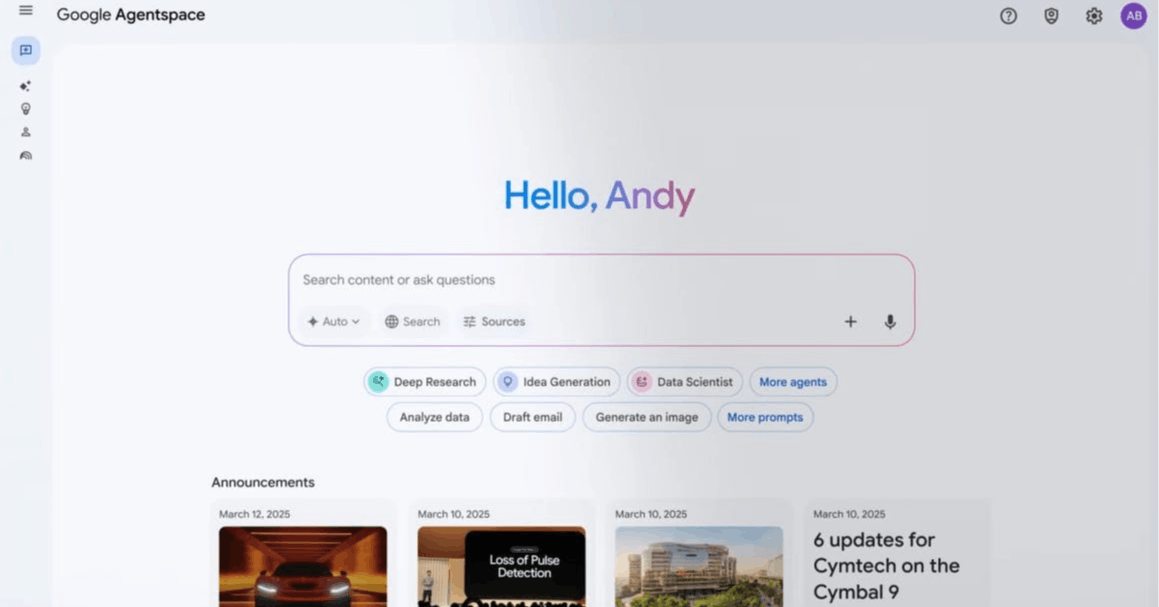The height and width of the screenshot is (607, 1159).
Task: Open the agents sparkle icon in sidebar
Action: tap(26, 86)
